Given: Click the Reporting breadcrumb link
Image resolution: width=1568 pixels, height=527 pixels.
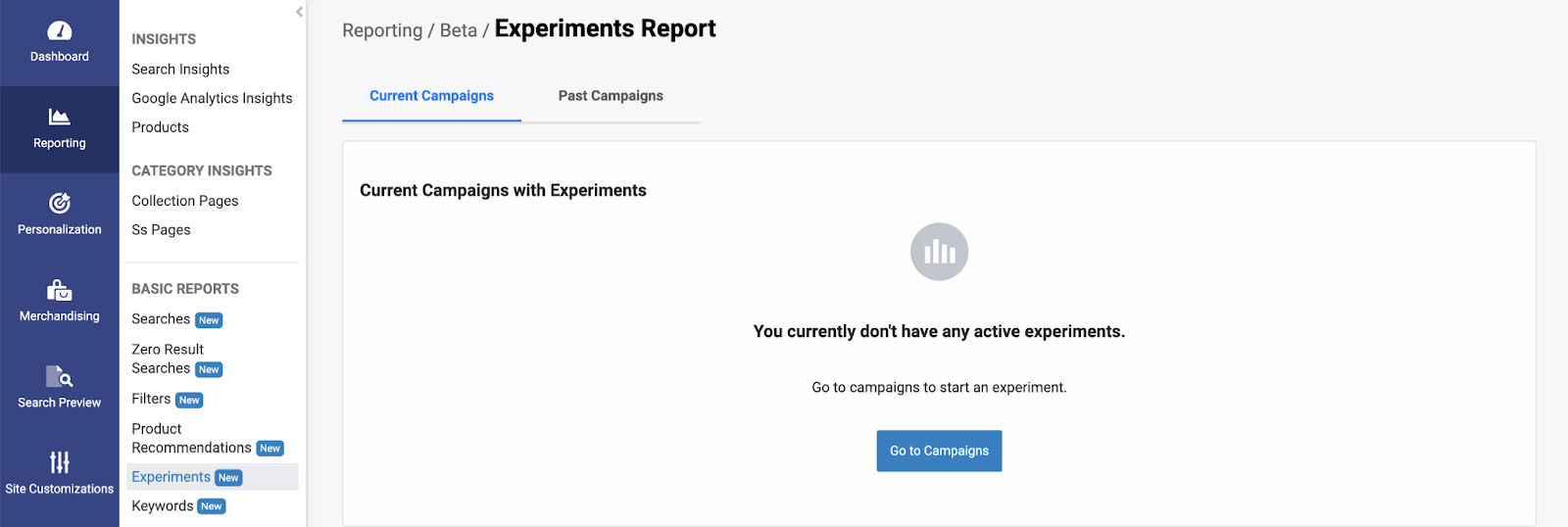Looking at the screenshot, I should 382,30.
